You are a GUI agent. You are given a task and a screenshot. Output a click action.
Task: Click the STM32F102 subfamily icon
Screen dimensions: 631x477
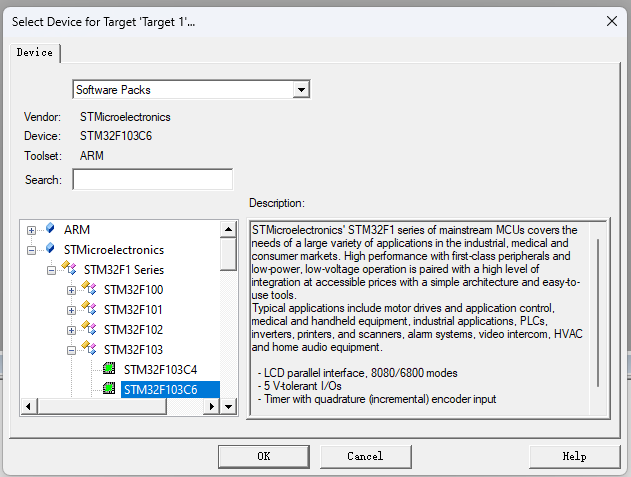pos(90,330)
